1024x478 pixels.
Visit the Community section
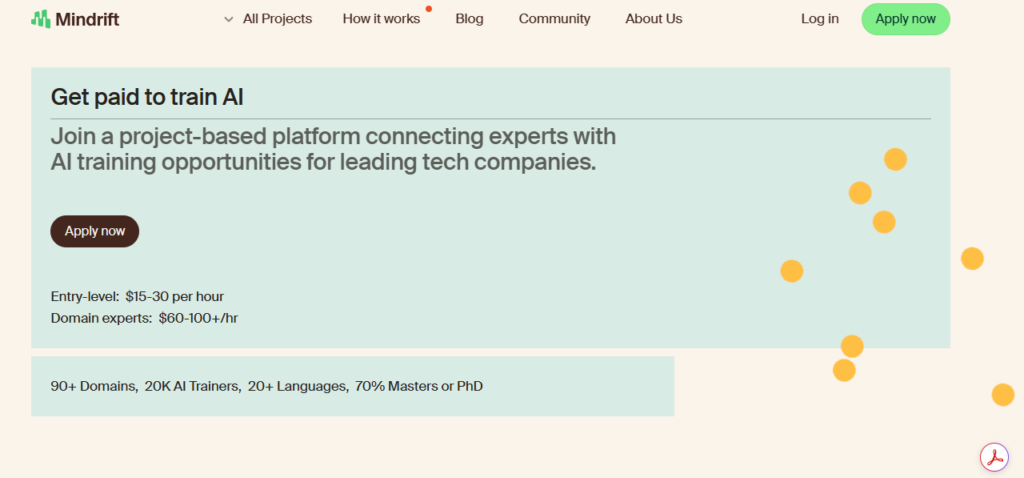point(554,19)
